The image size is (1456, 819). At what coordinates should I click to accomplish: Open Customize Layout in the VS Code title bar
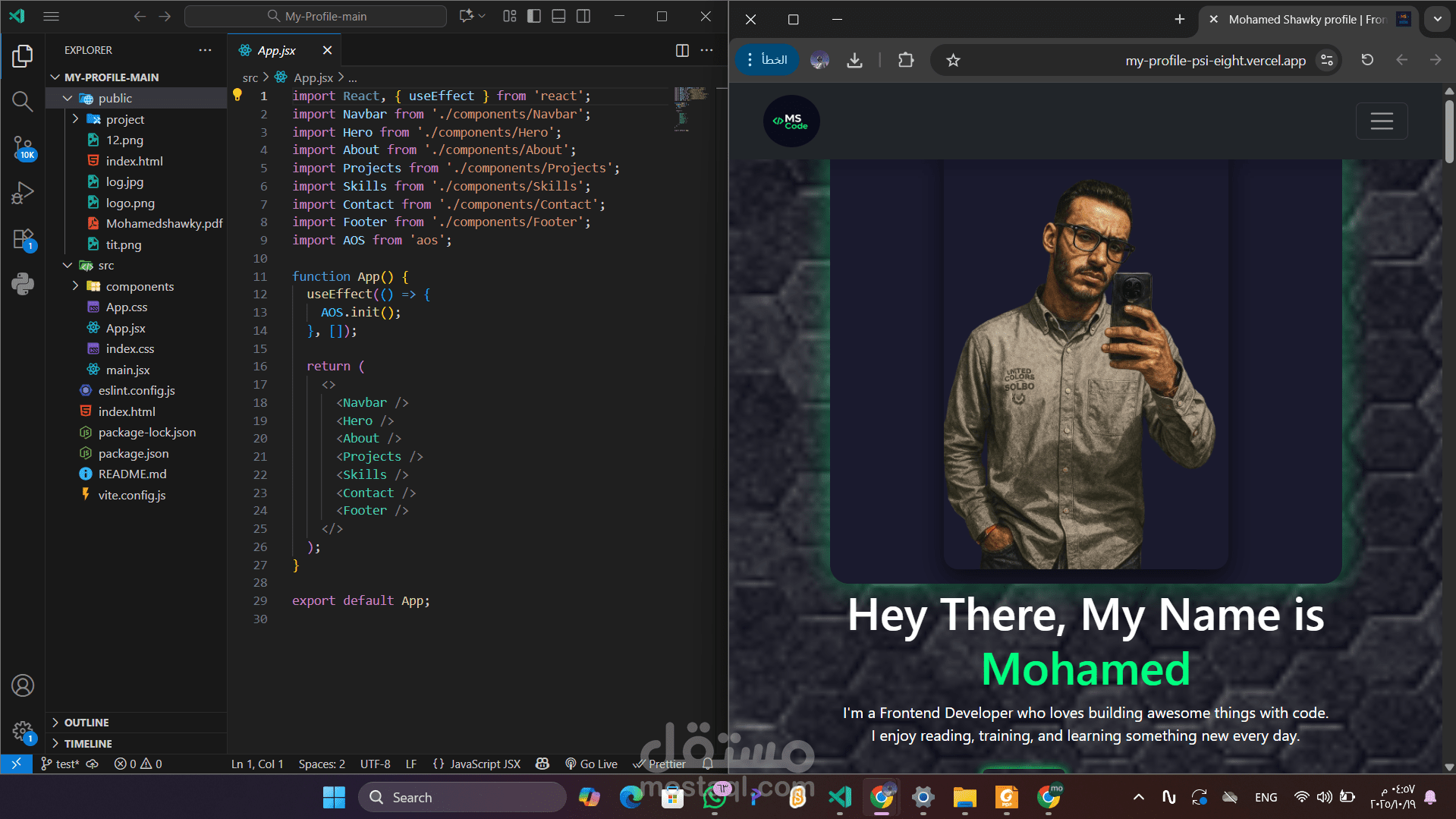[x=510, y=16]
